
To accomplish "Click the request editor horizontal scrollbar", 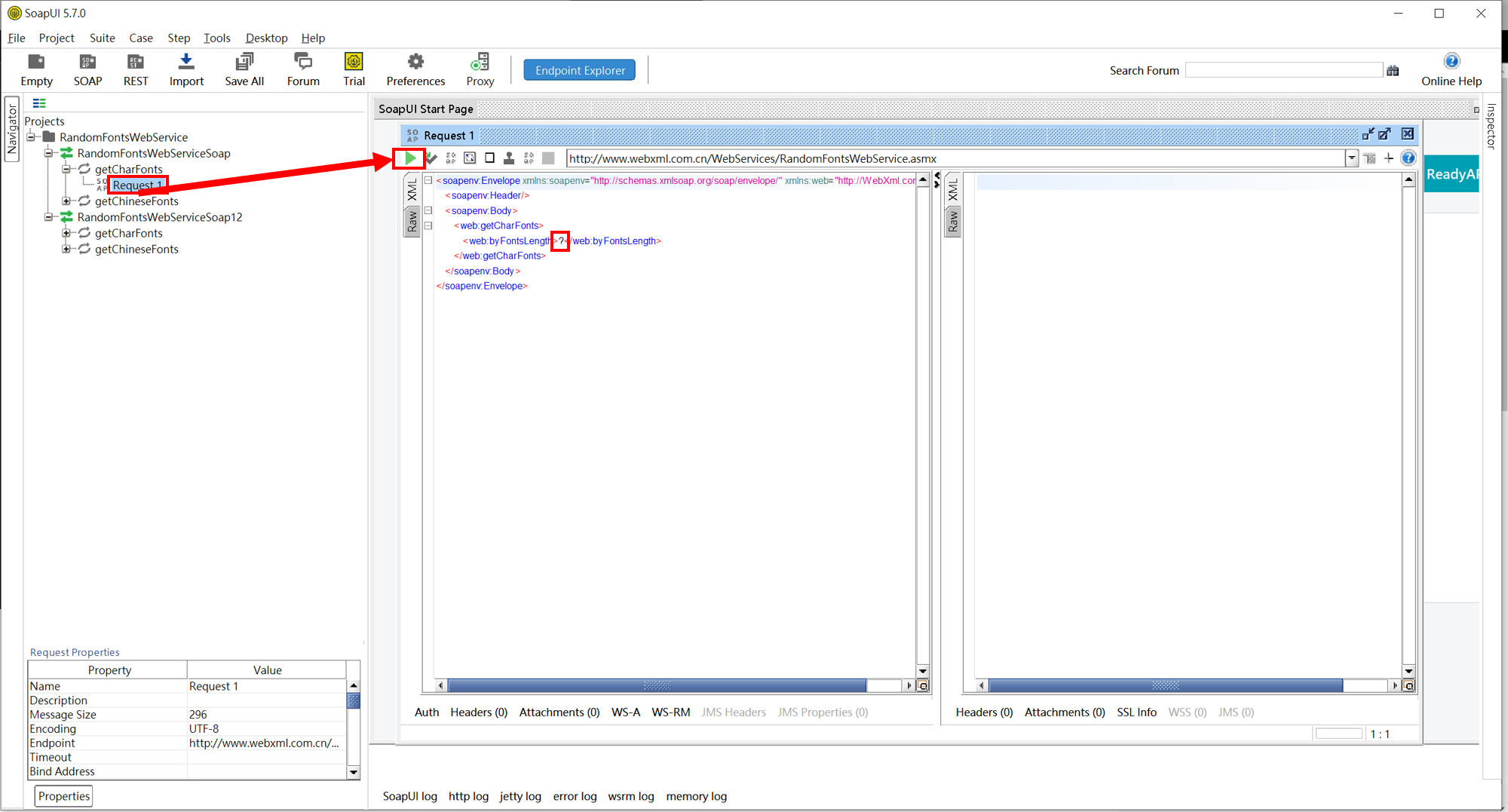I will point(656,686).
